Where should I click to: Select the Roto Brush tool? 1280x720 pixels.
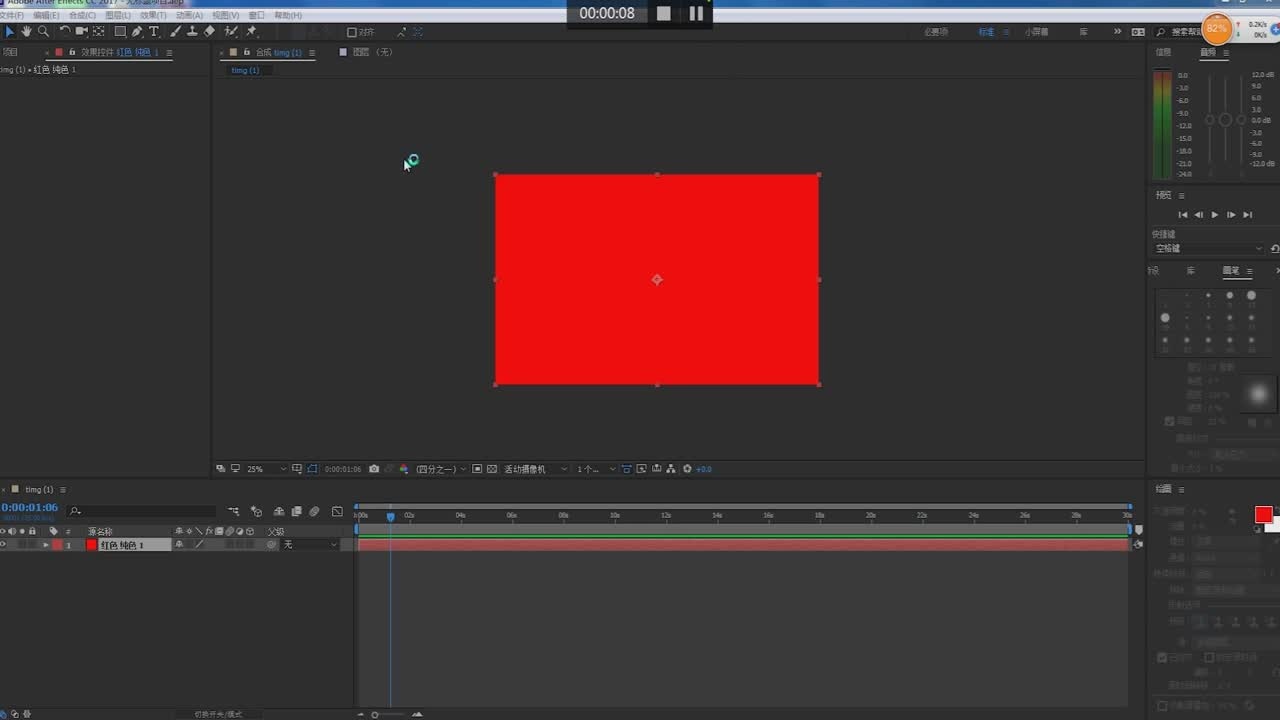(x=231, y=32)
